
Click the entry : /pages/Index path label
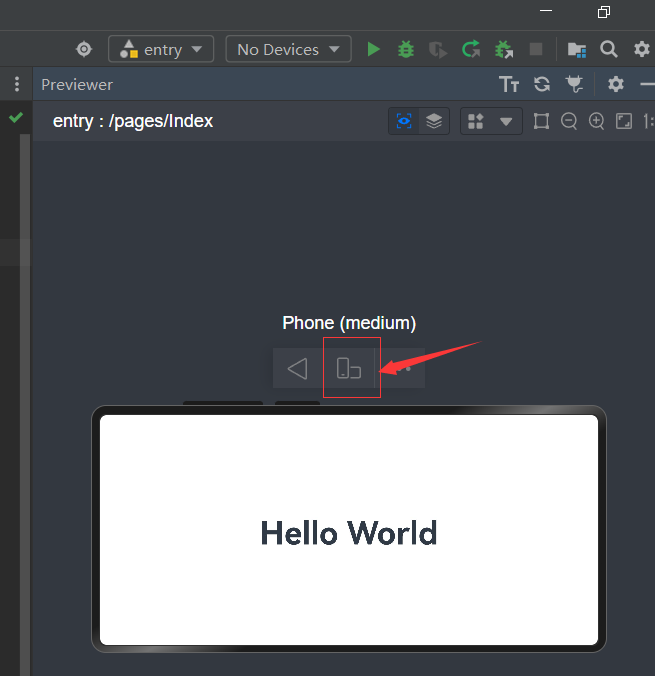point(133,121)
